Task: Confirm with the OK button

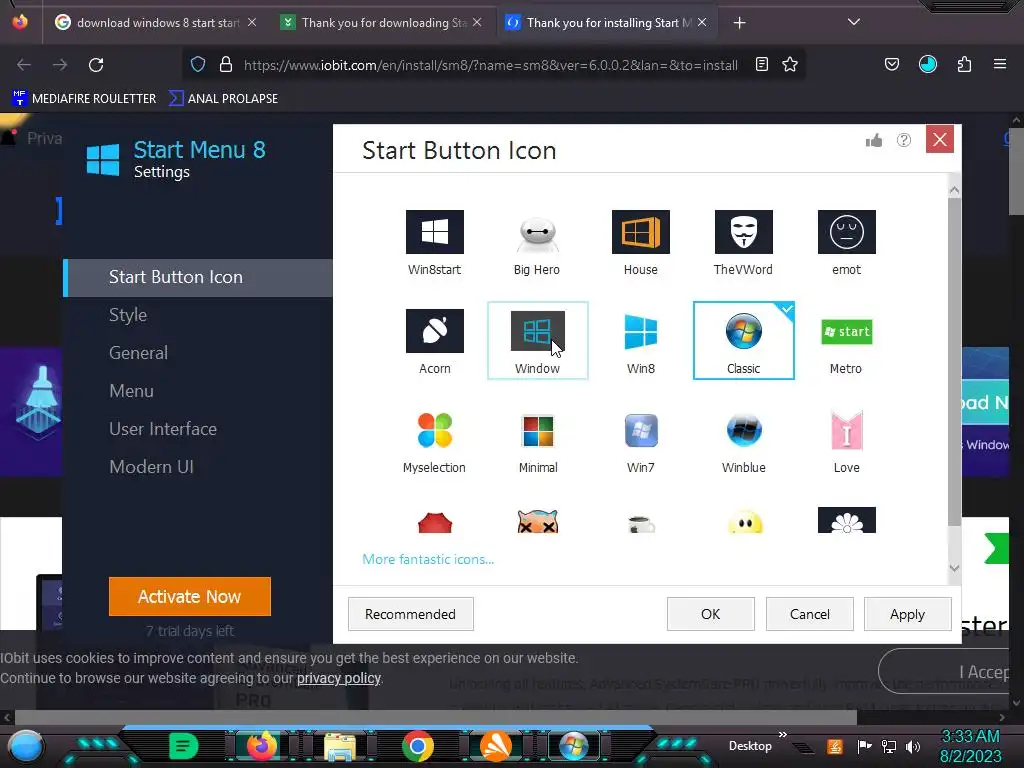Action: pyautogui.click(x=710, y=614)
